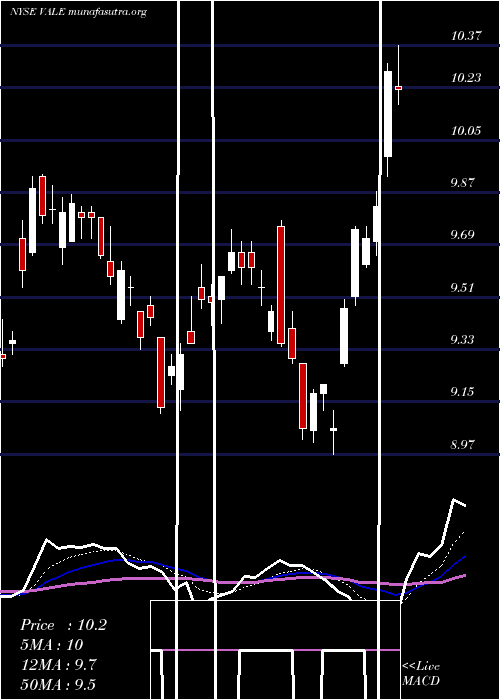Image resolution: width=500 pixels, height=700 pixels.
Task: Click the small red candlestick at 10.23
Action: pyautogui.click(x=398, y=88)
